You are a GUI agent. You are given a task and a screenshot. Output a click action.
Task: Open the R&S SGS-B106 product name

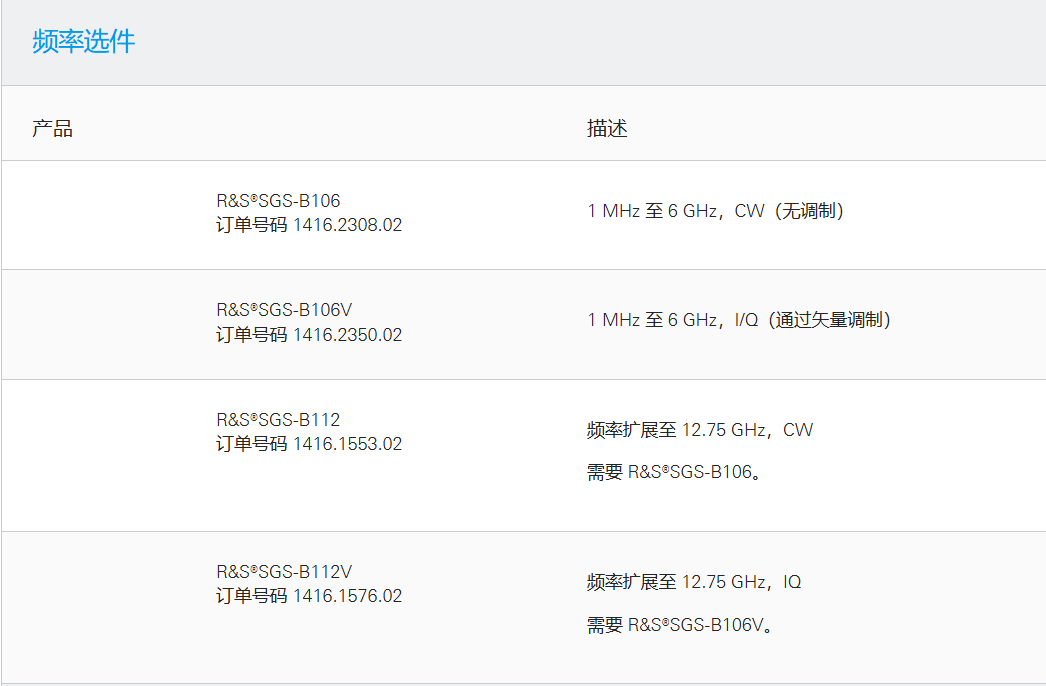pyautogui.click(x=278, y=201)
